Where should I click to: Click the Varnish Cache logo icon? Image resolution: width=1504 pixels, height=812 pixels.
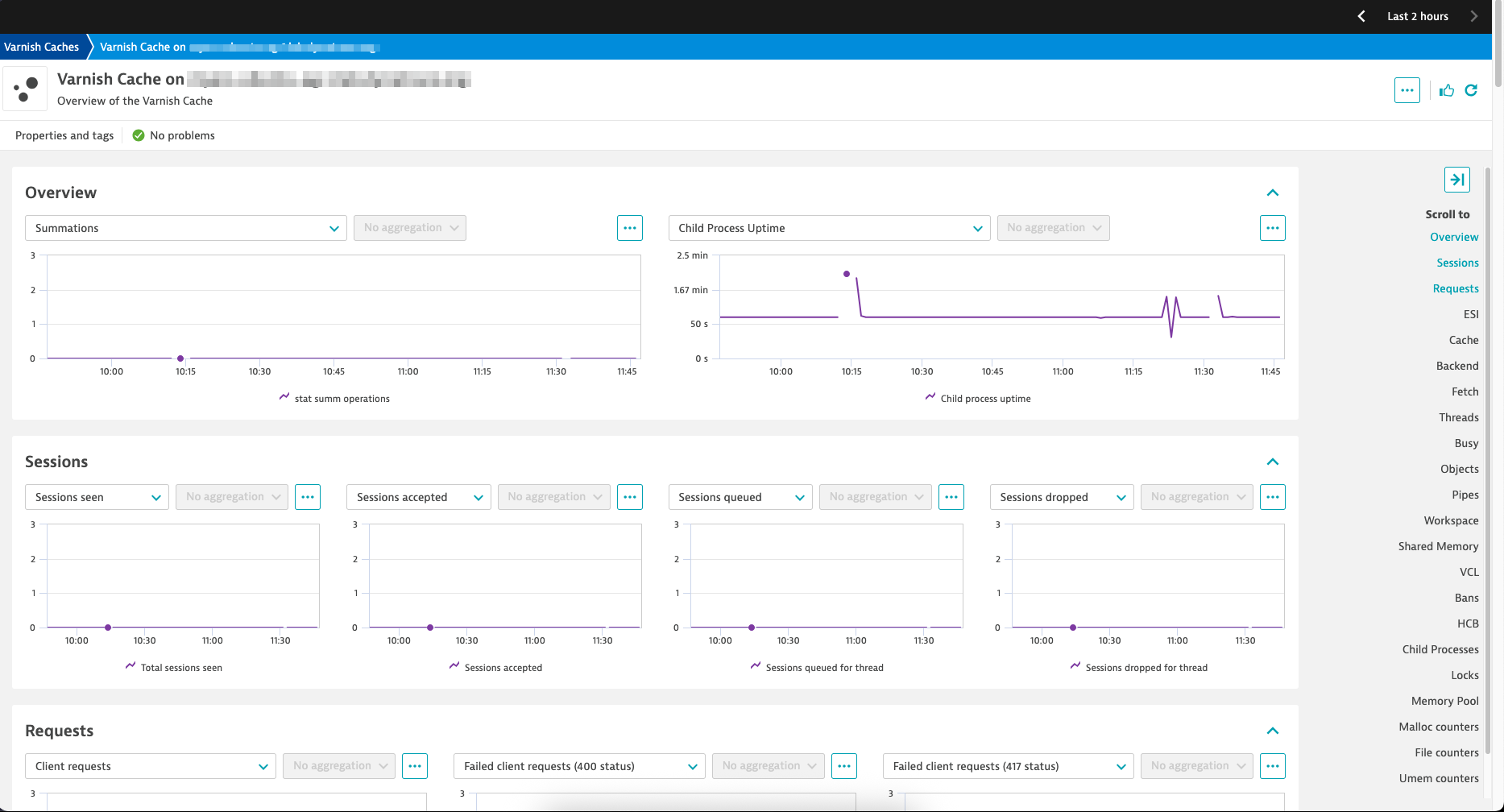(x=25, y=89)
